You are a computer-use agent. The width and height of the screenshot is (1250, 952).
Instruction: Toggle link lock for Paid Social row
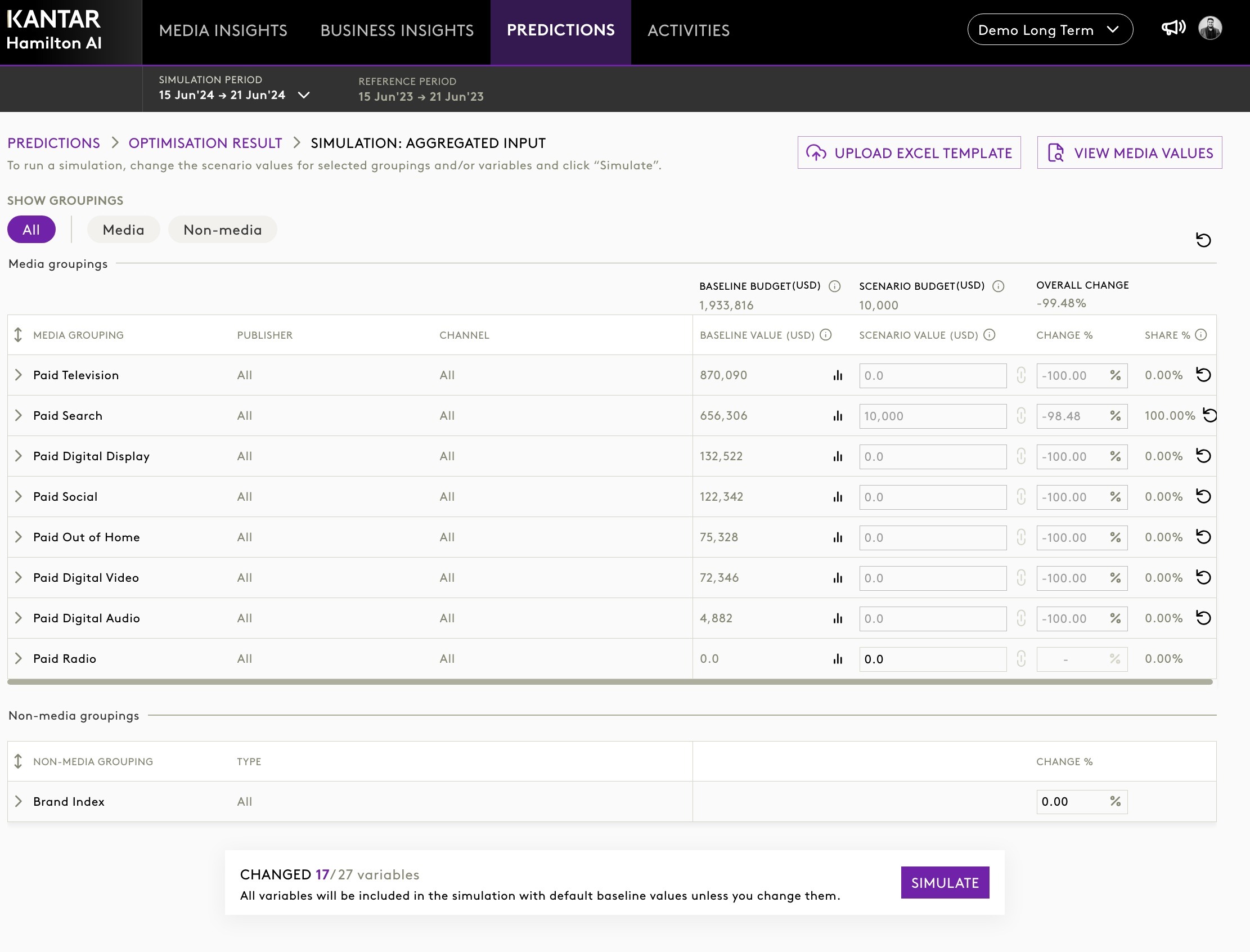point(1021,497)
